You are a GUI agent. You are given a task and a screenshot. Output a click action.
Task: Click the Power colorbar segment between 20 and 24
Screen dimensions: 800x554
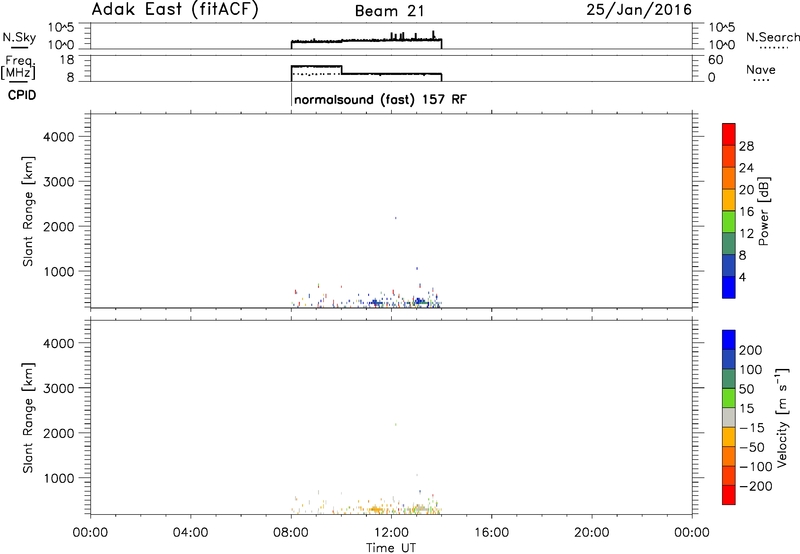click(x=729, y=178)
